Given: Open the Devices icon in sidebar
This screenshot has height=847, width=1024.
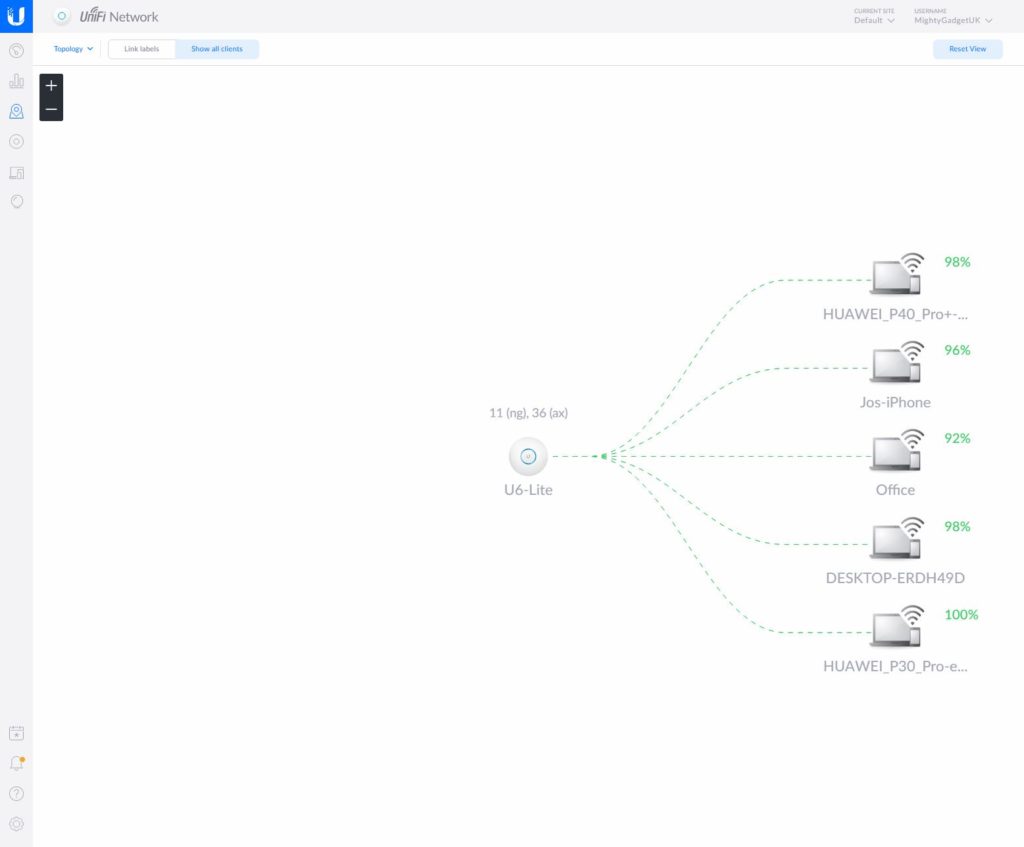Looking at the screenshot, I should 16,141.
